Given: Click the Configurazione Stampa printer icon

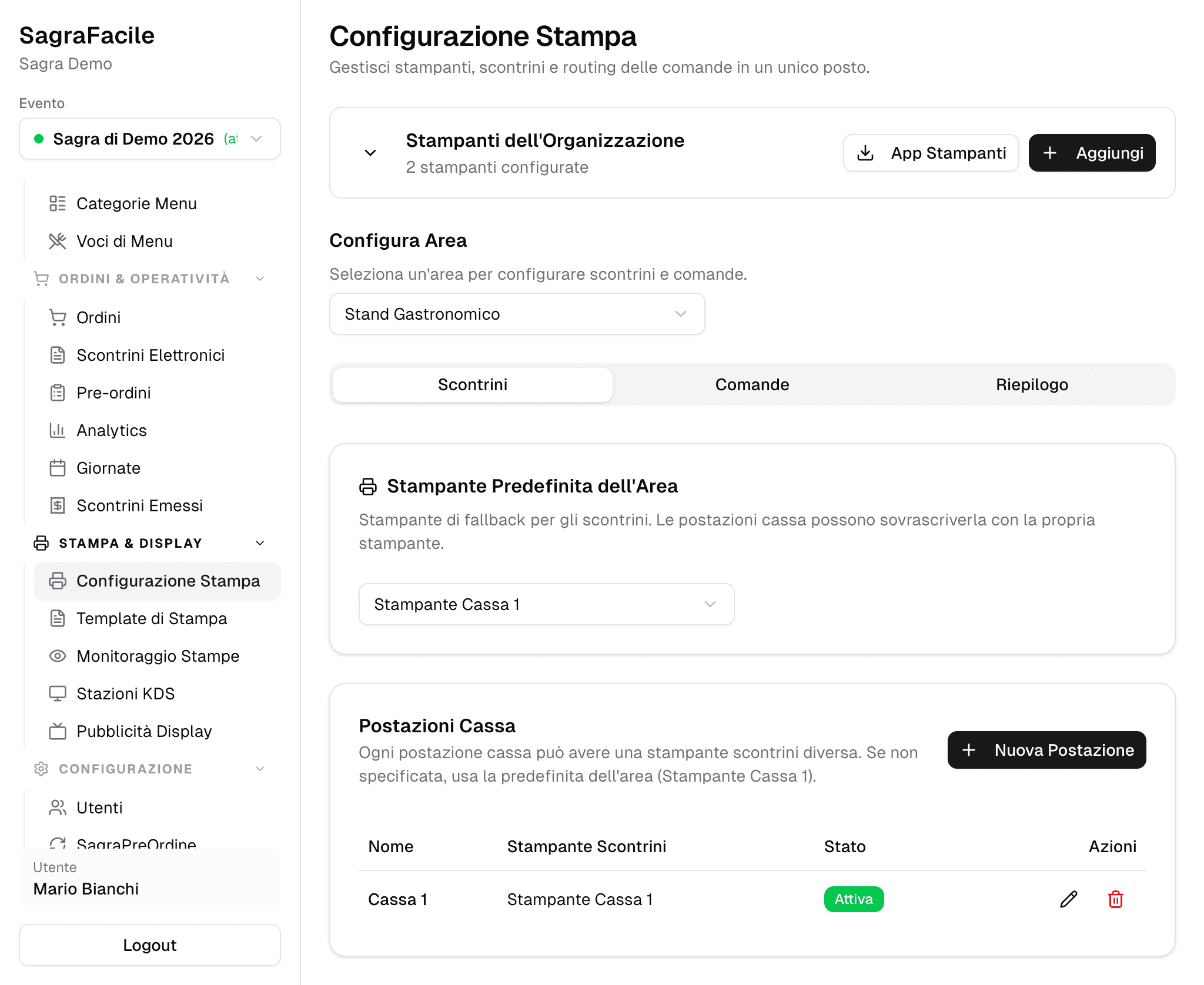Looking at the screenshot, I should click(x=58, y=581).
